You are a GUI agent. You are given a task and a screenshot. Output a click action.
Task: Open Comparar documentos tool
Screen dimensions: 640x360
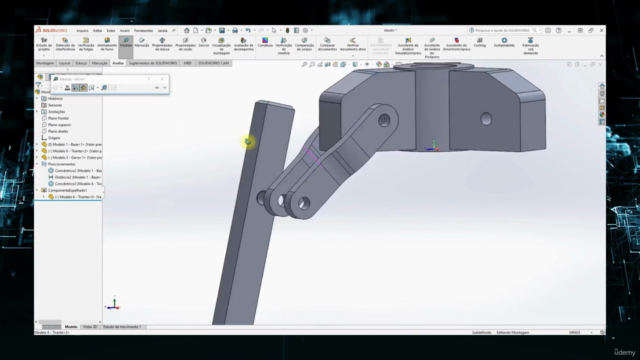click(327, 45)
